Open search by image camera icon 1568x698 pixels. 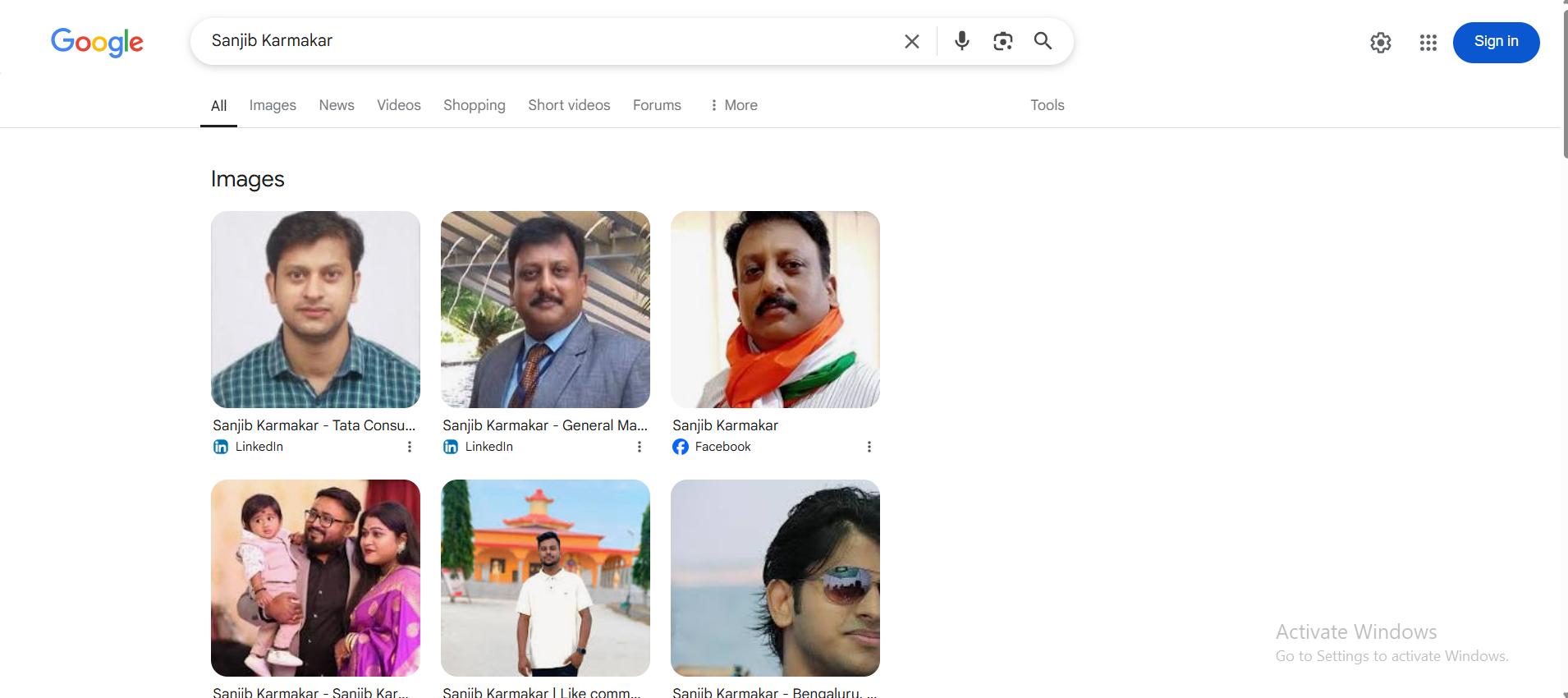coord(1002,41)
